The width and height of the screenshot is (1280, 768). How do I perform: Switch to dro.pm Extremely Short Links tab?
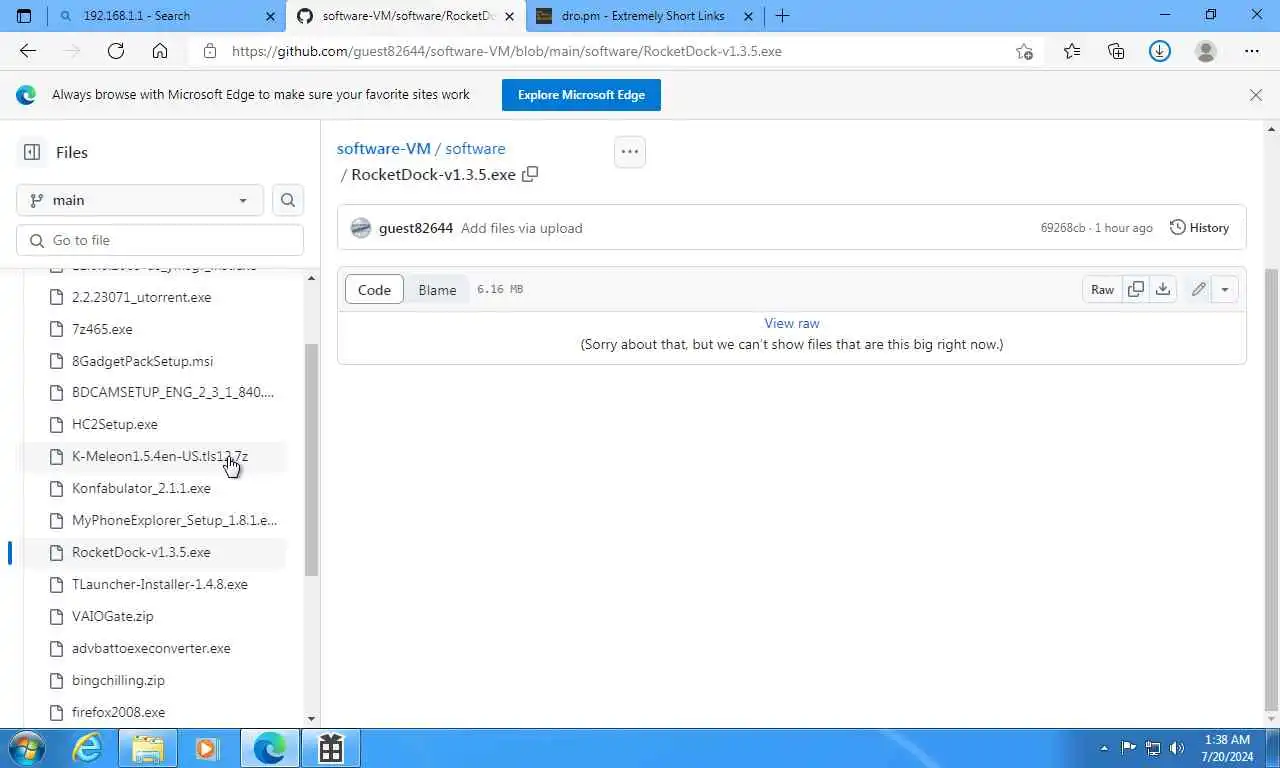[x=644, y=16]
